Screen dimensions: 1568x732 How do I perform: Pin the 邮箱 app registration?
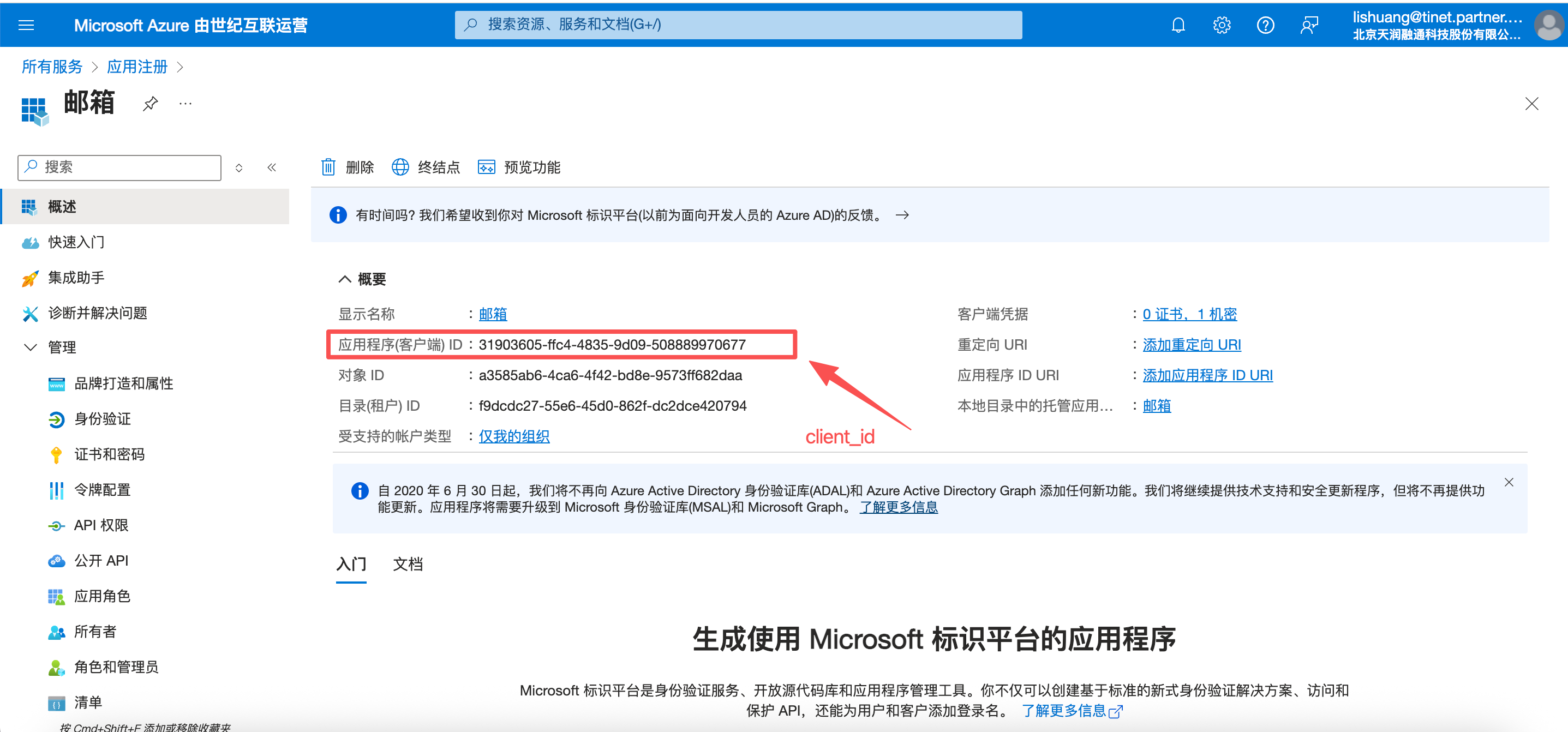[151, 104]
